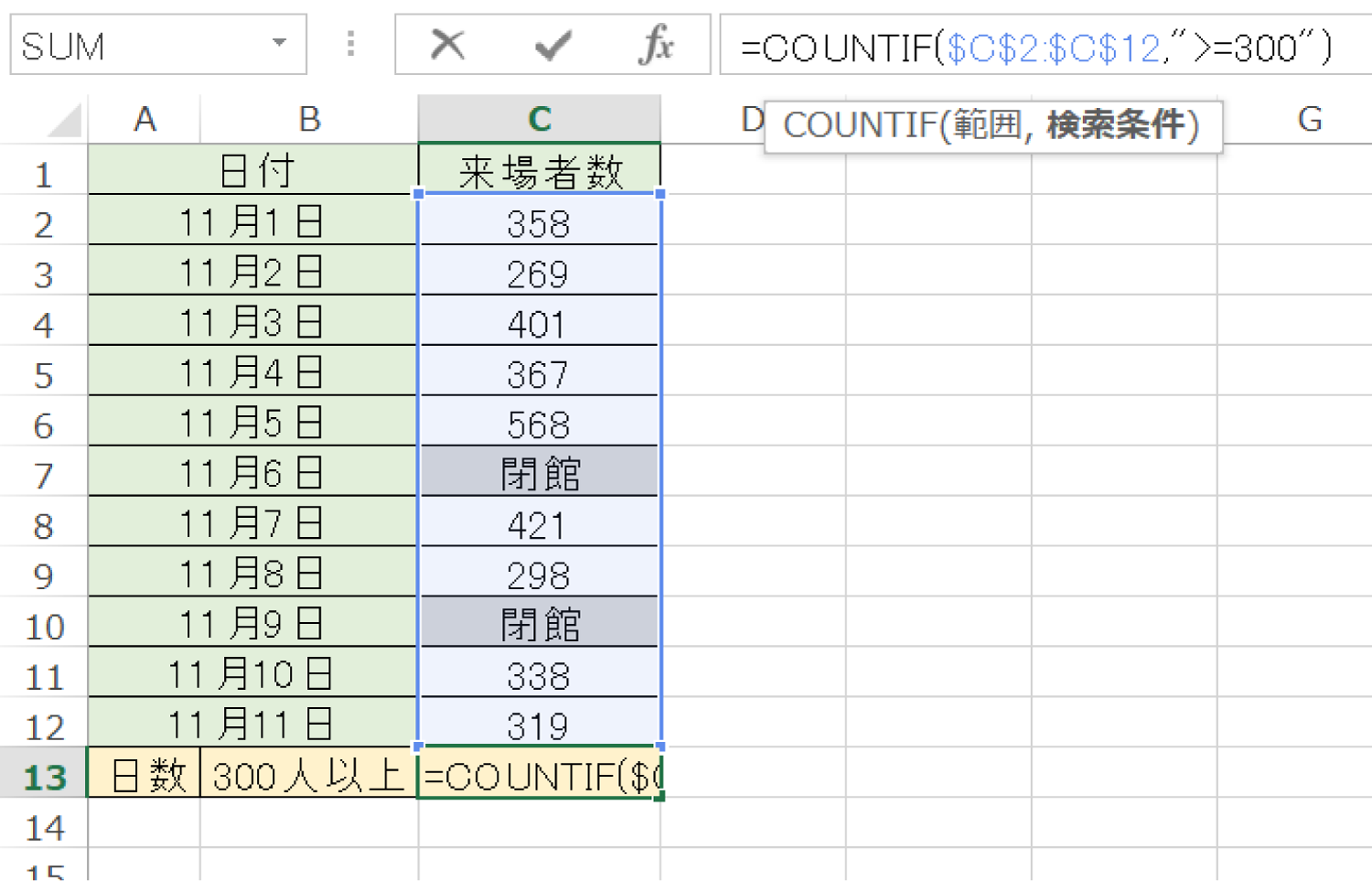The image size is (1372, 881).
Task: Click the editing cell showing =COUNTIF
Action: 540,774
